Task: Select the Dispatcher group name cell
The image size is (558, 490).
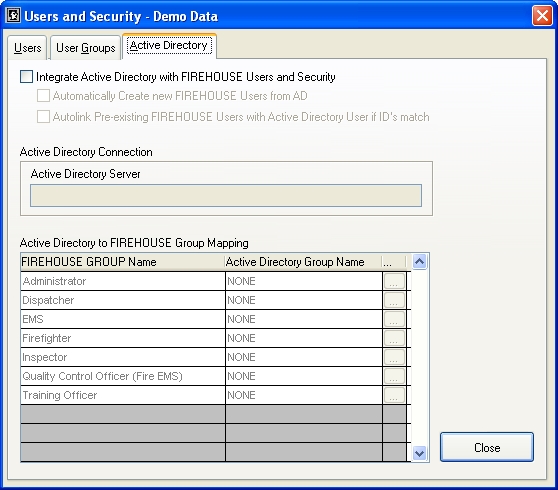Action: point(123,300)
